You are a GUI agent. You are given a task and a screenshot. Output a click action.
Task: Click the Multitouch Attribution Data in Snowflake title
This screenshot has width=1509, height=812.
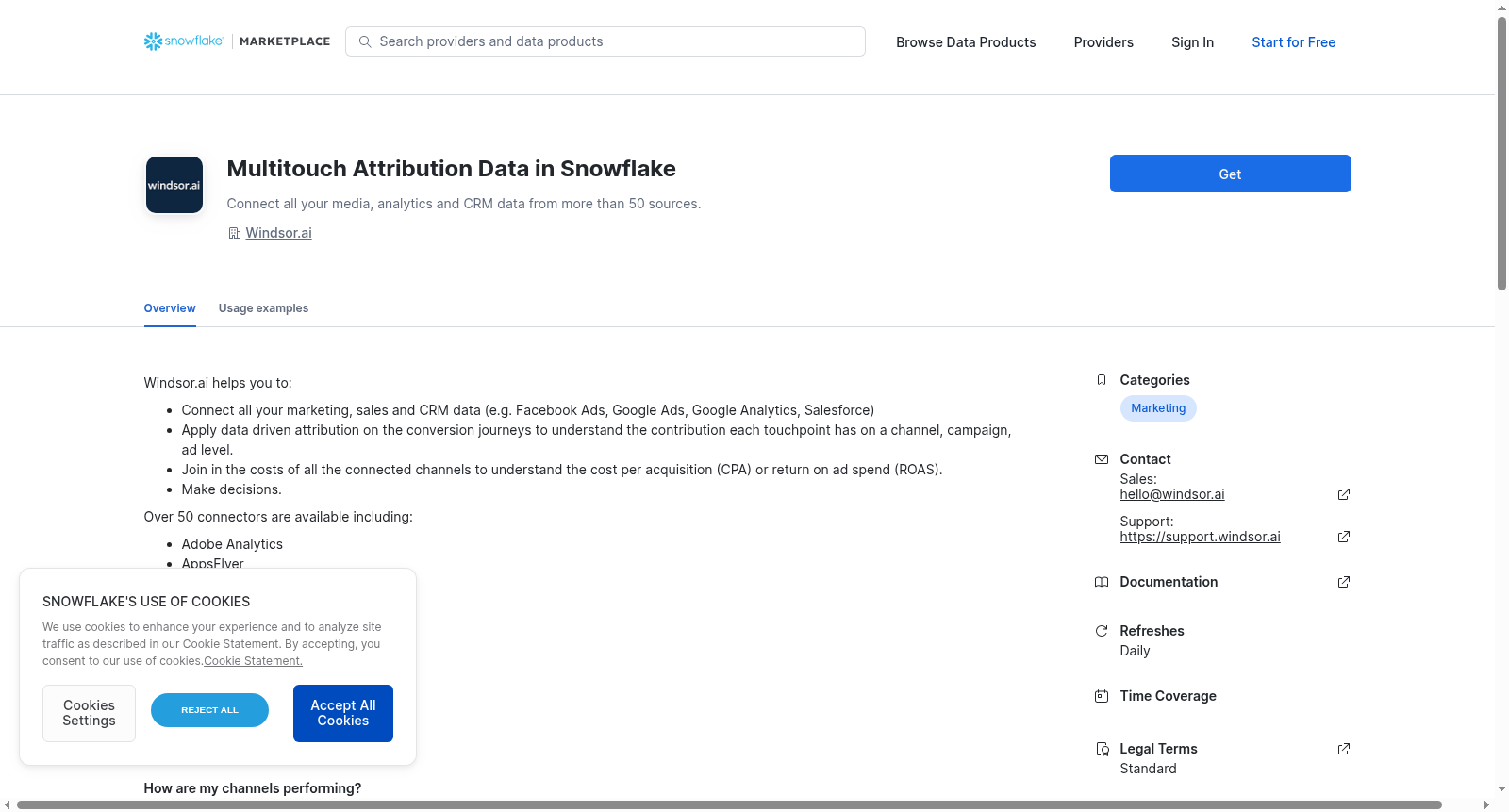[x=451, y=169]
